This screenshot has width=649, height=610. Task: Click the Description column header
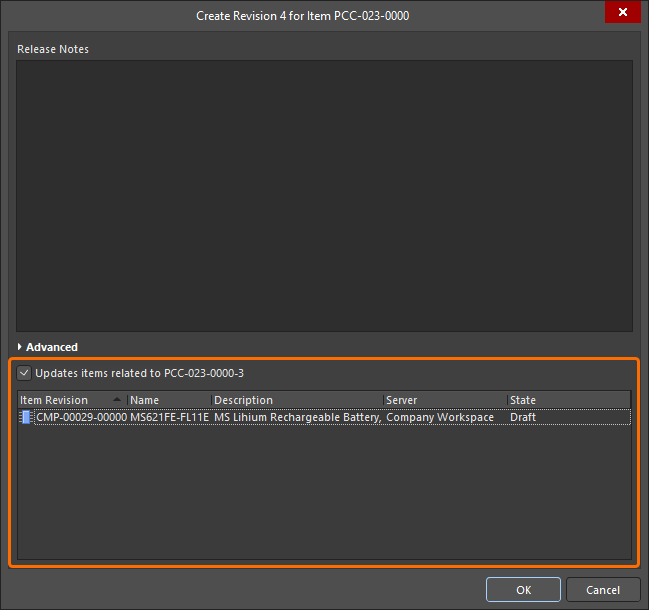coord(298,400)
